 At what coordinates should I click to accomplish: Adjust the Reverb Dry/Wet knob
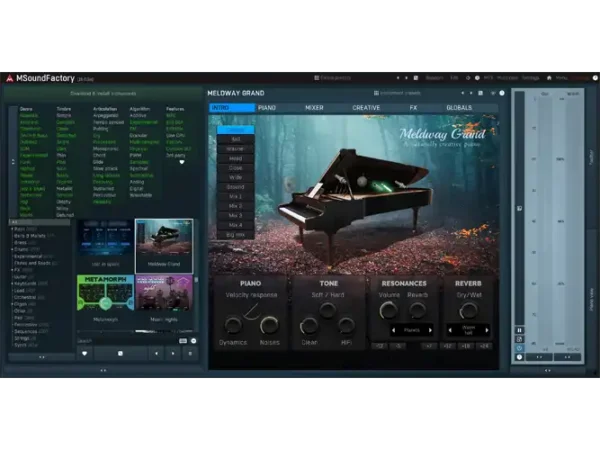point(468,311)
